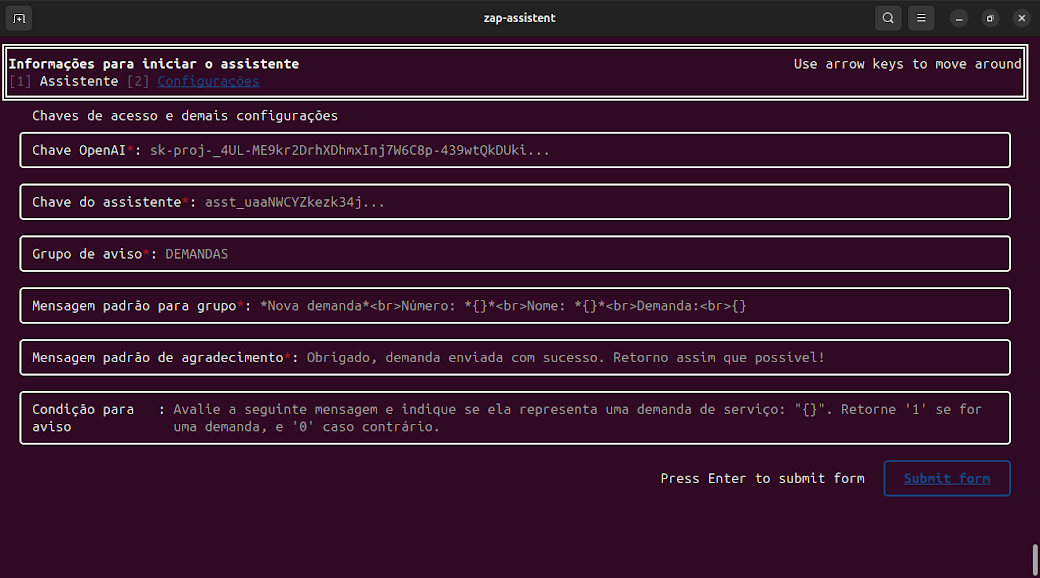Click the 'Press Enter to submit form' hint
This screenshot has width=1040, height=578.
click(x=762, y=479)
